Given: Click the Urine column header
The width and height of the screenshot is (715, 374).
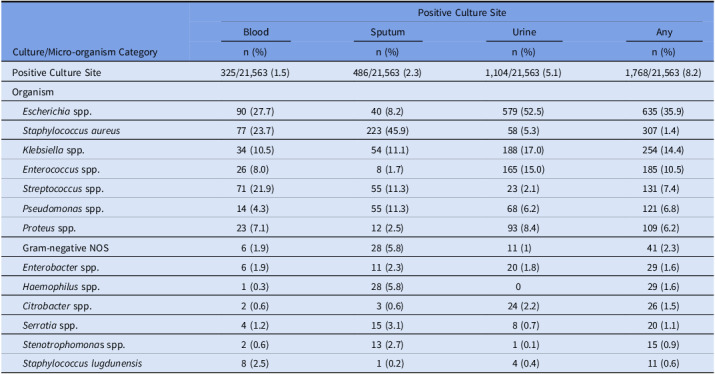Looking at the screenshot, I should pos(524,32).
